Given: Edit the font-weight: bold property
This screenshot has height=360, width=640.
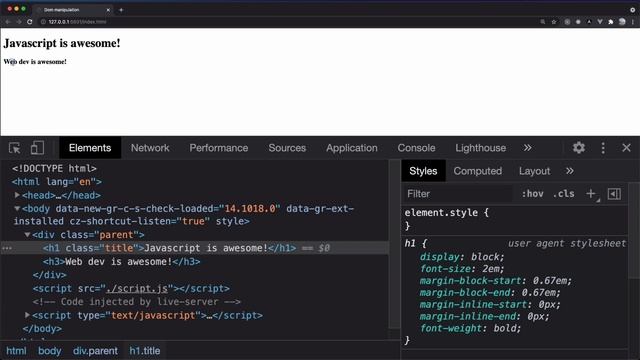Looking at the screenshot, I should click(x=470, y=328).
